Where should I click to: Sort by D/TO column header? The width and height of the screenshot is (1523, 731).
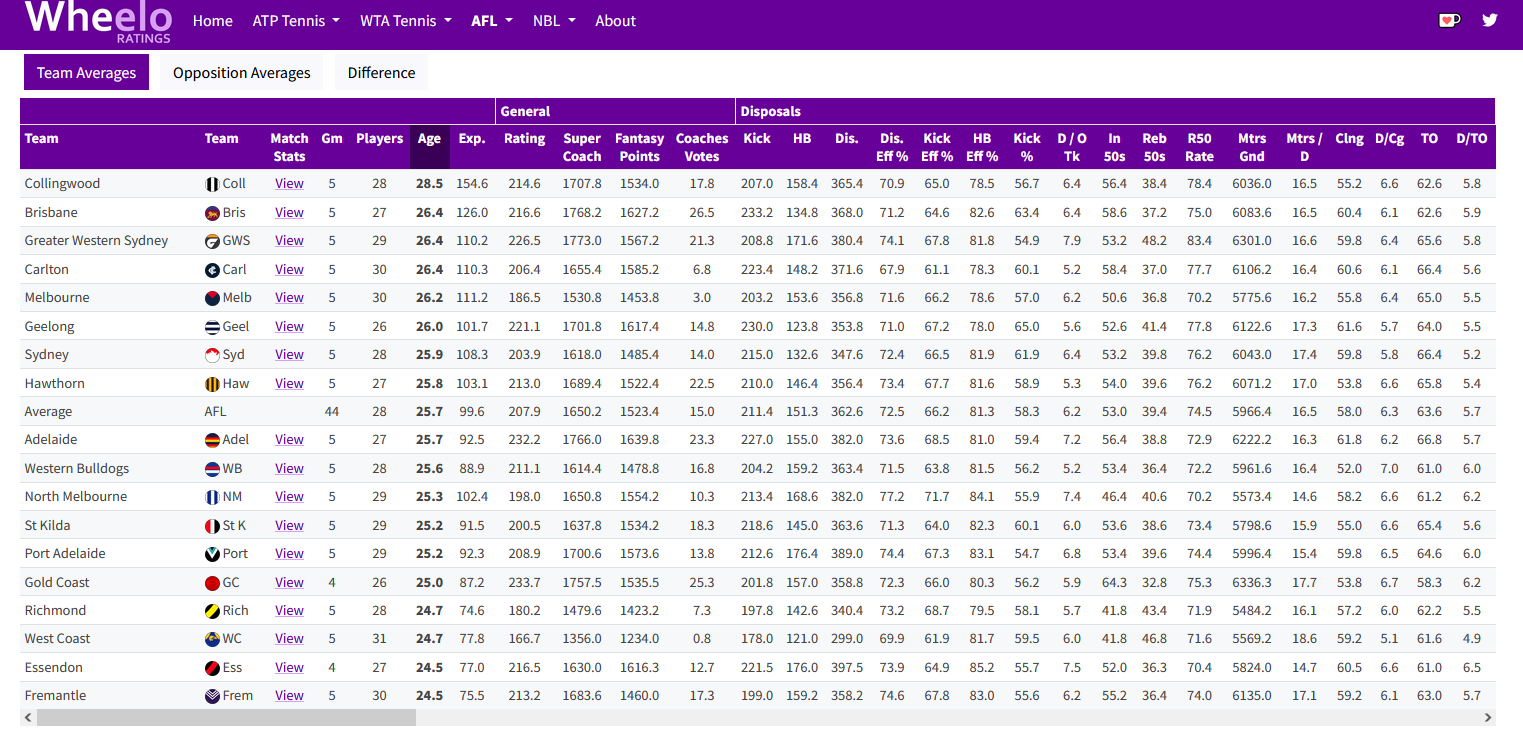coord(1471,147)
